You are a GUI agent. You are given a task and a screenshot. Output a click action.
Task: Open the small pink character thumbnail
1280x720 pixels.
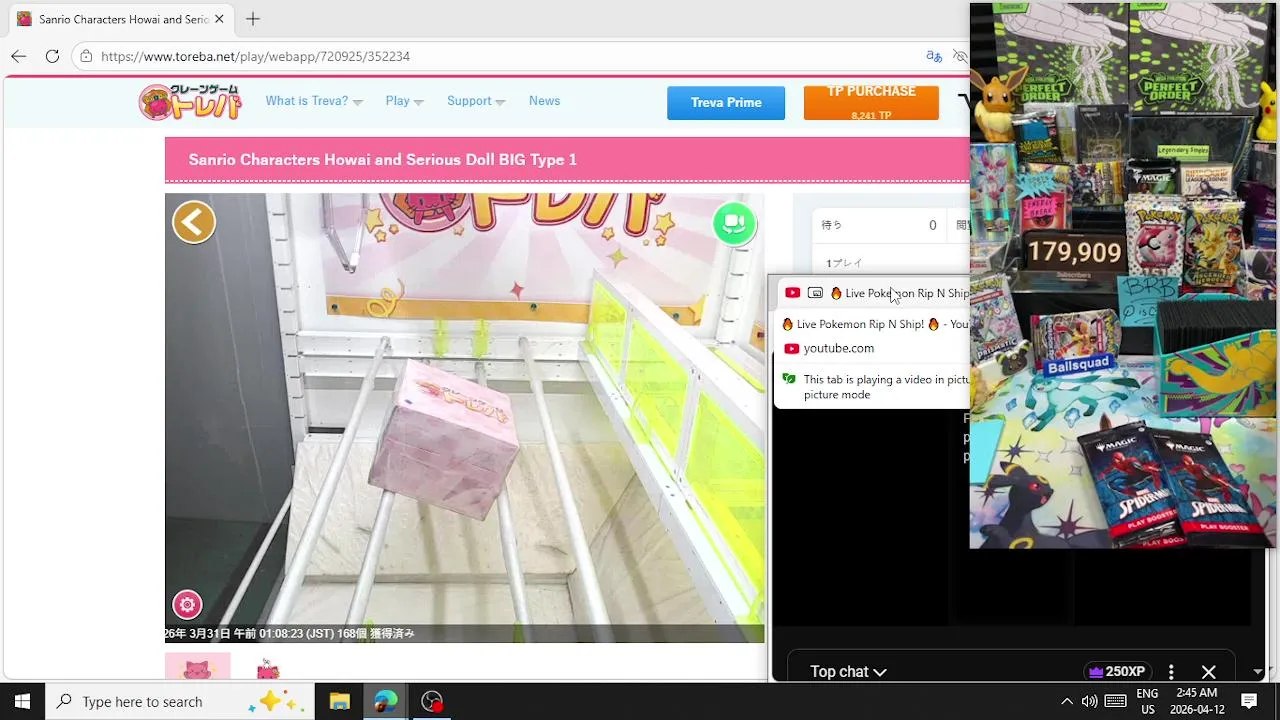pos(267,669)
